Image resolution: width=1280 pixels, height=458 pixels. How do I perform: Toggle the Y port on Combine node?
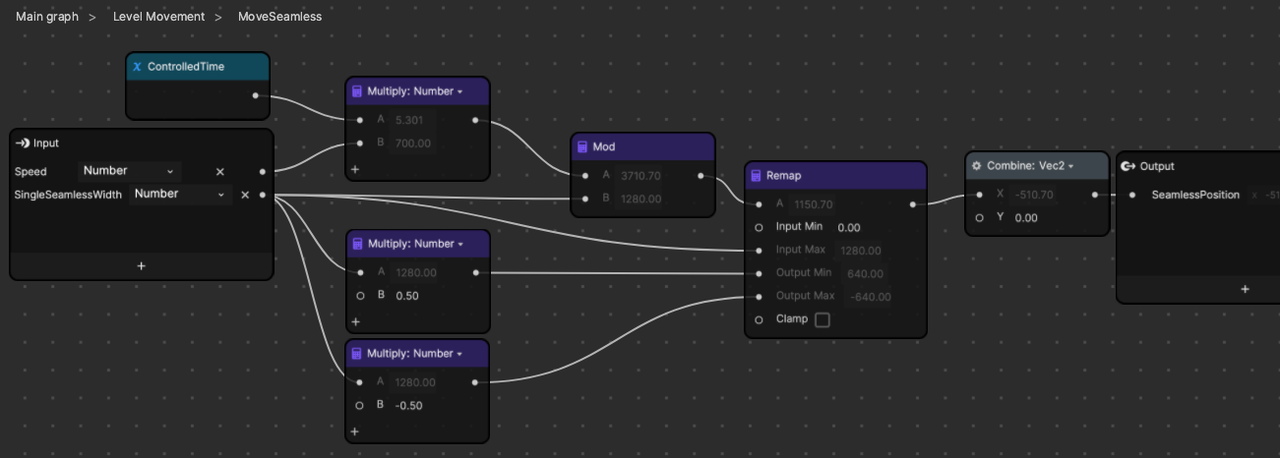(x=979, y=217)
